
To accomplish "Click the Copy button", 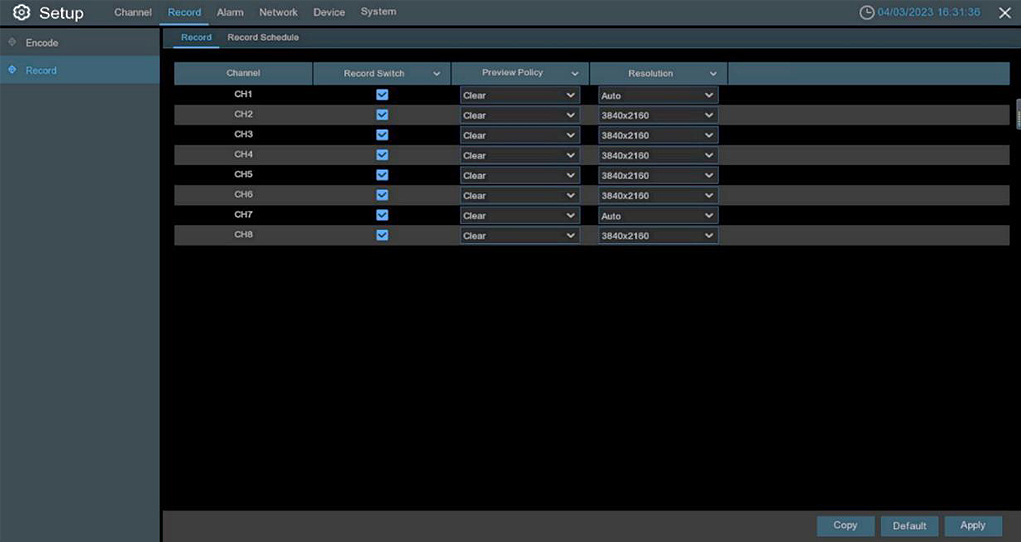I will 845,526.
